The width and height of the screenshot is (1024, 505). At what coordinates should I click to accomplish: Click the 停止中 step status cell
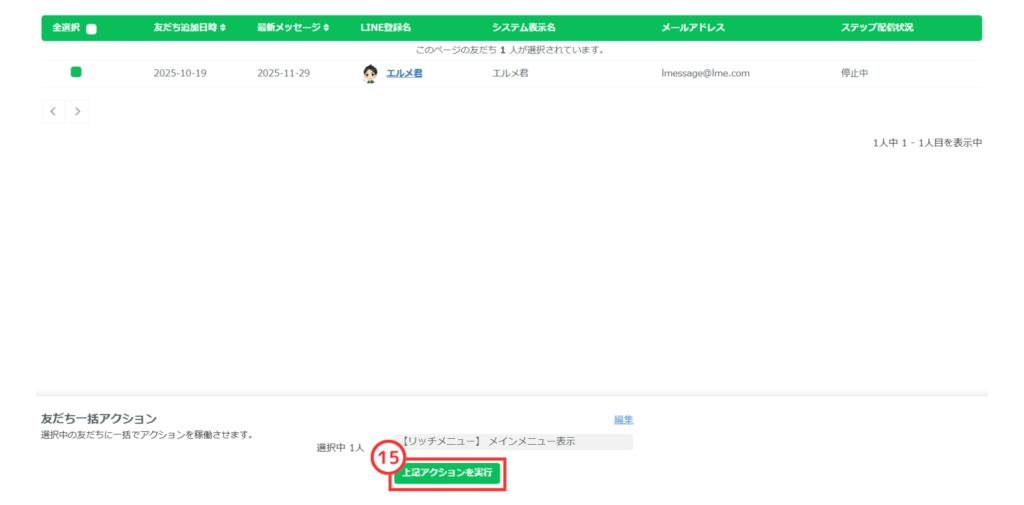pyautogui.click(x=854, y=73)
